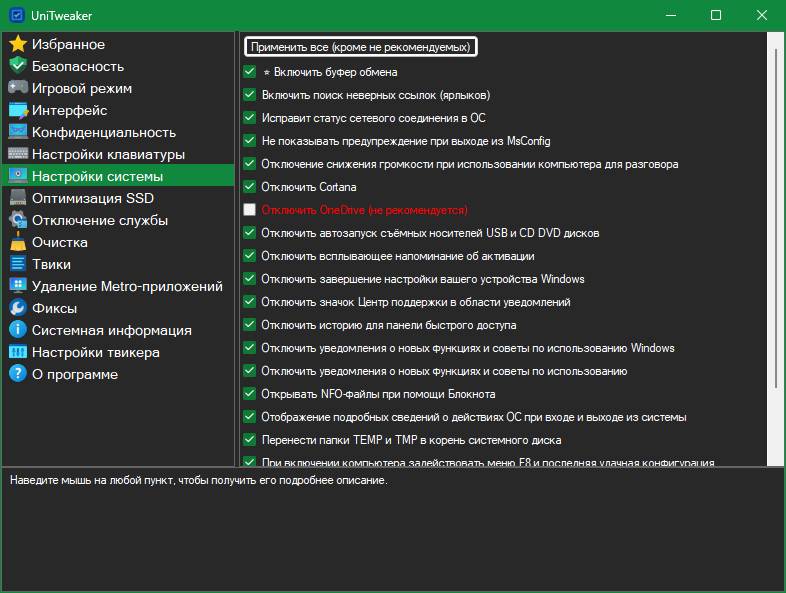Image resolution: width=786 pixels, height=593 pixels.
Task: Toggle the Включить буфер обмена checkbox
Action: (250, 72)
